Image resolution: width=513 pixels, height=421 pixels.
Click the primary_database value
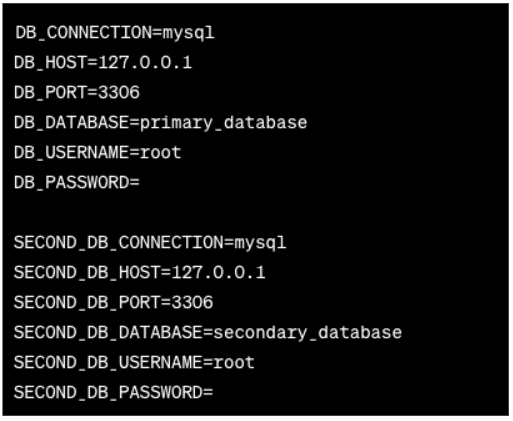pos(223,123)
